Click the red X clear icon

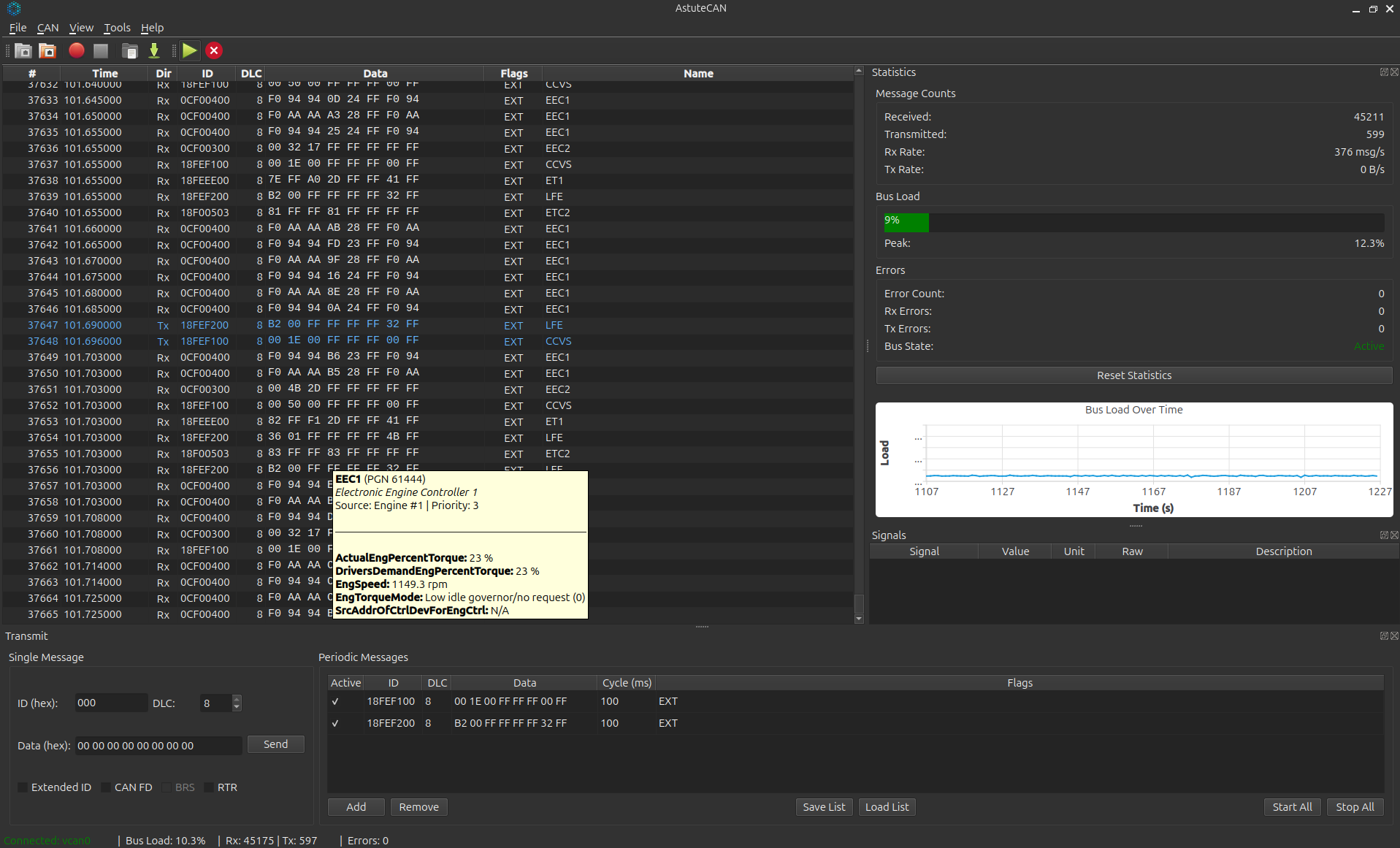tap(214, 50)
